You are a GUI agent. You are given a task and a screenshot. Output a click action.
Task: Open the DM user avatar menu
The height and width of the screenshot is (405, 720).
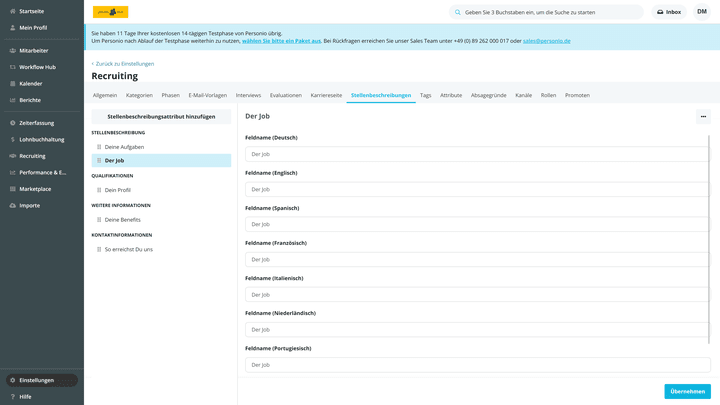pos(702,12)
